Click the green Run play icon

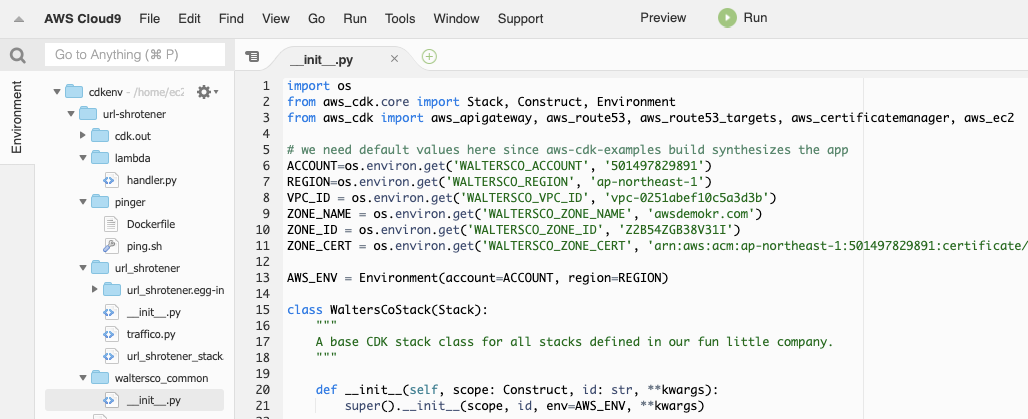click(727, 18)
